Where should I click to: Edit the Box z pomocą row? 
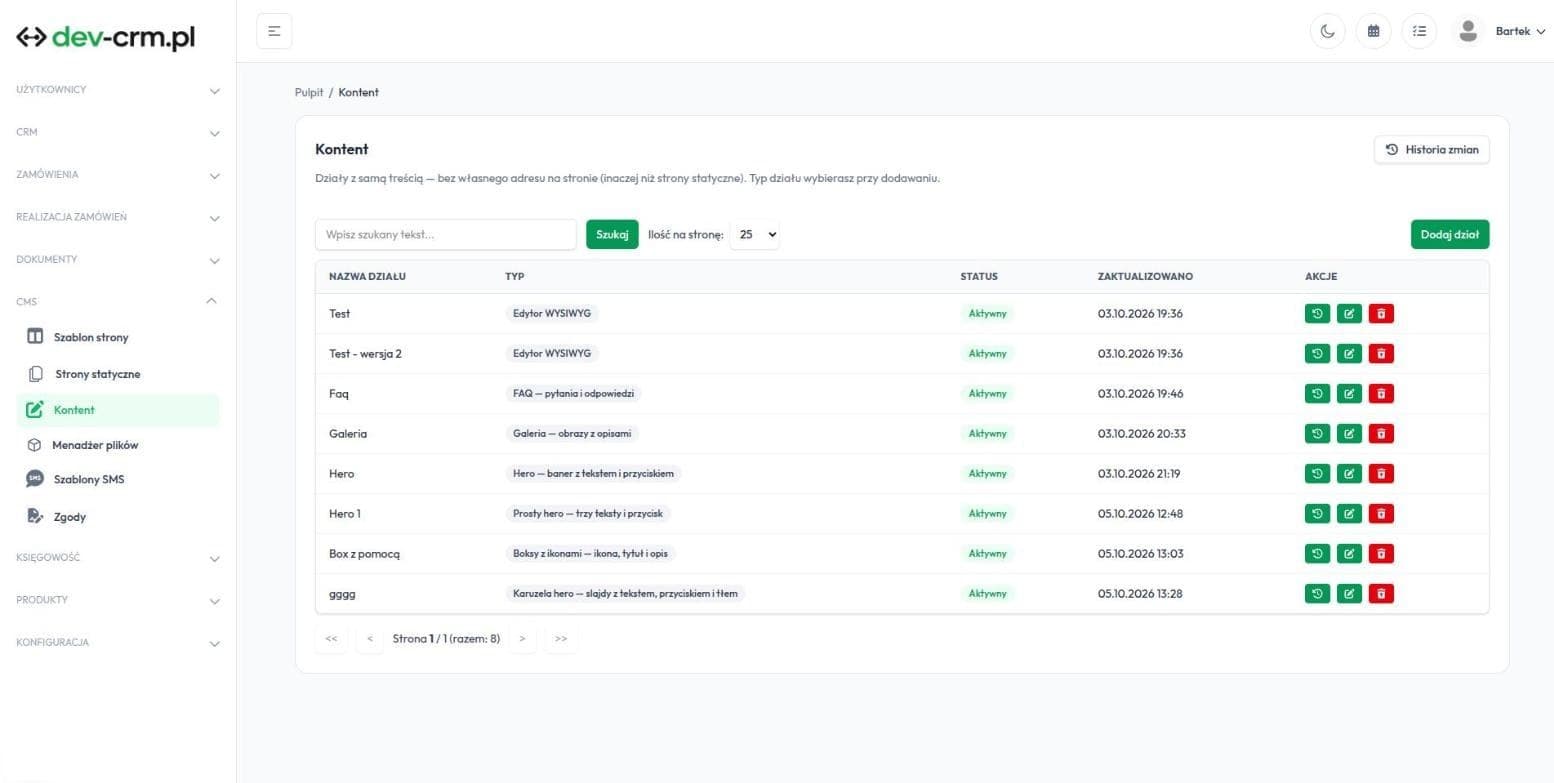(1349, 554)
